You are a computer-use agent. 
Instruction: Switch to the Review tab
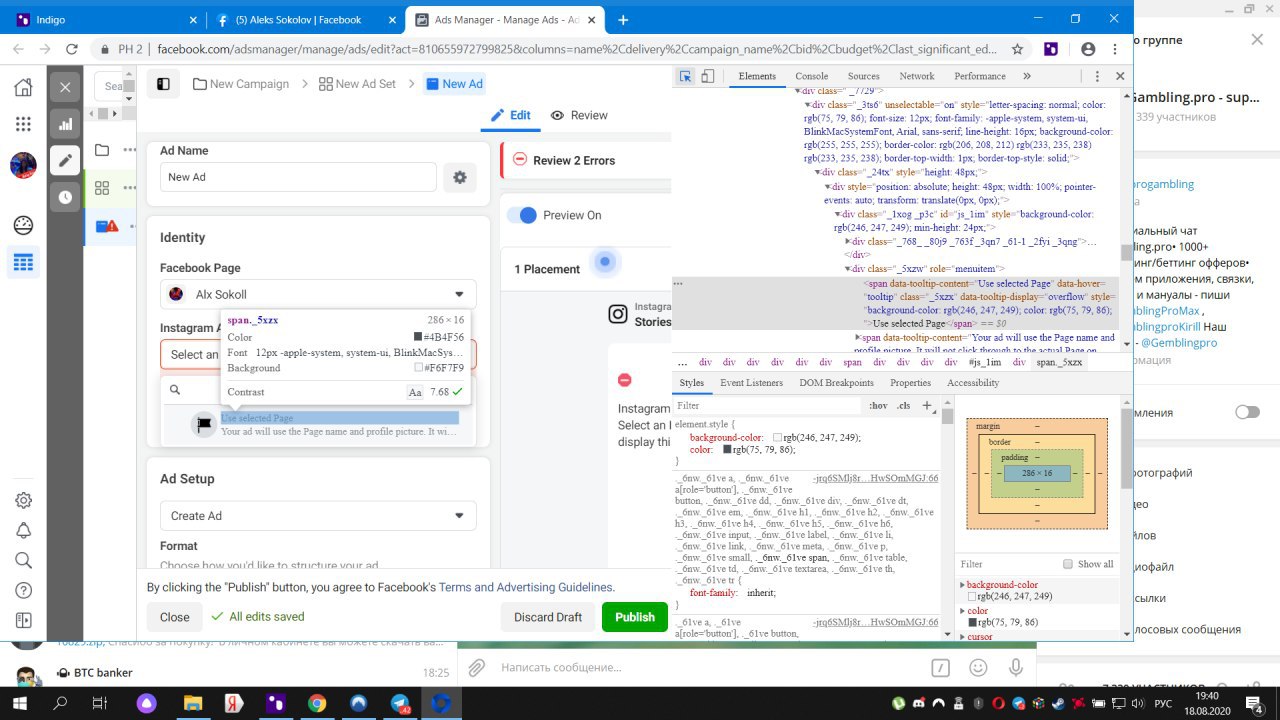tap(579, 115)
